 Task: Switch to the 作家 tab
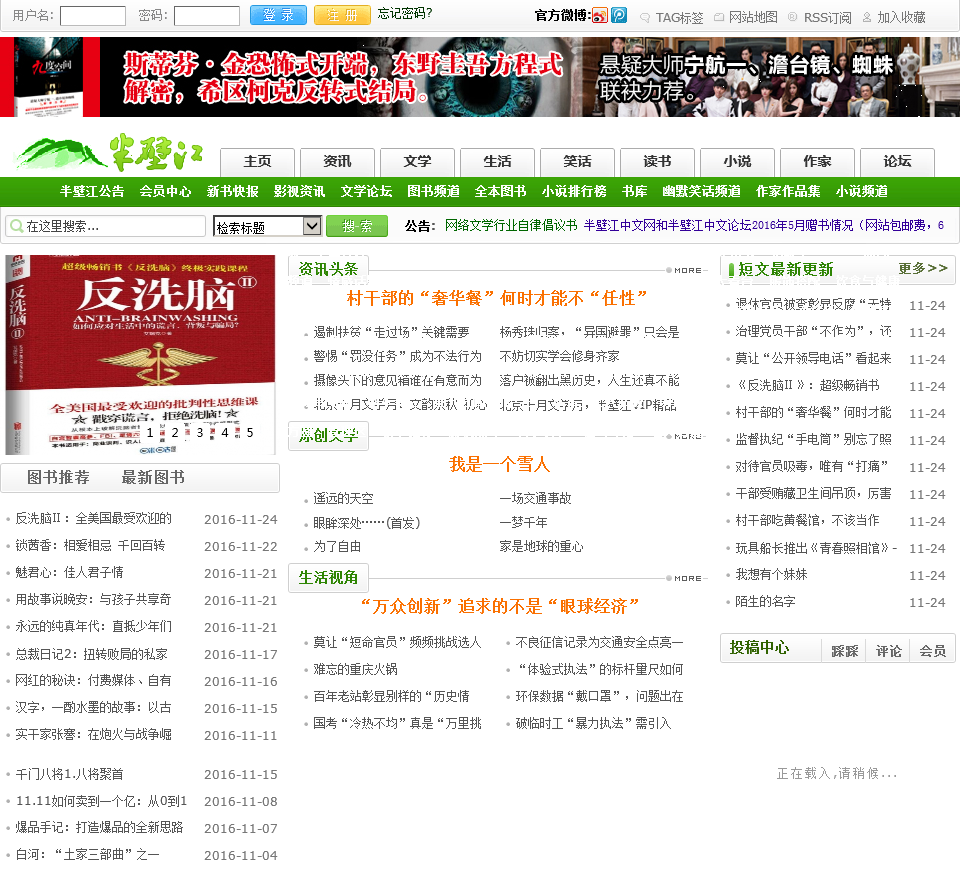point(817,162)
